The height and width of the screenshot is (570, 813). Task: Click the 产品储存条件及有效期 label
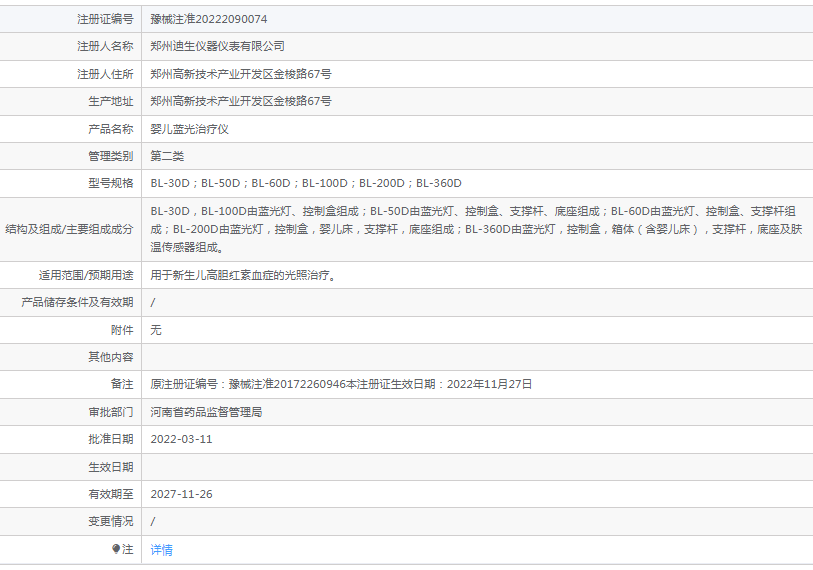tap(77, 302)
